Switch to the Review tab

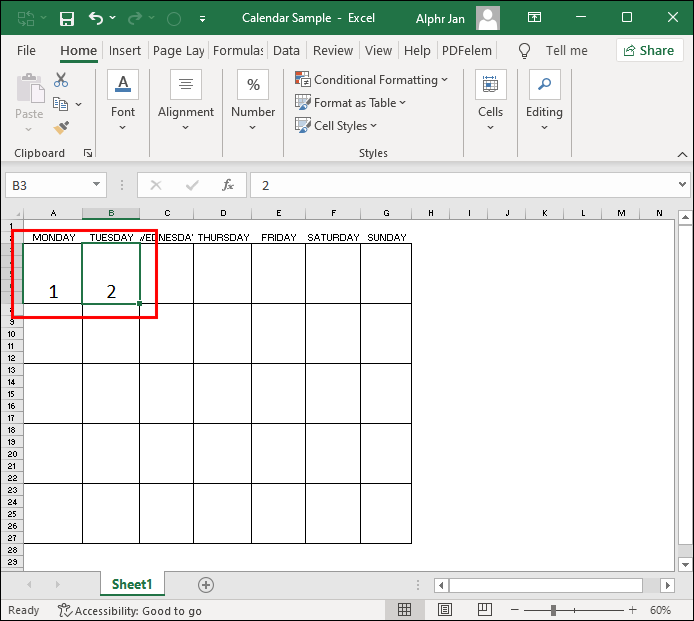coord(333,50)
